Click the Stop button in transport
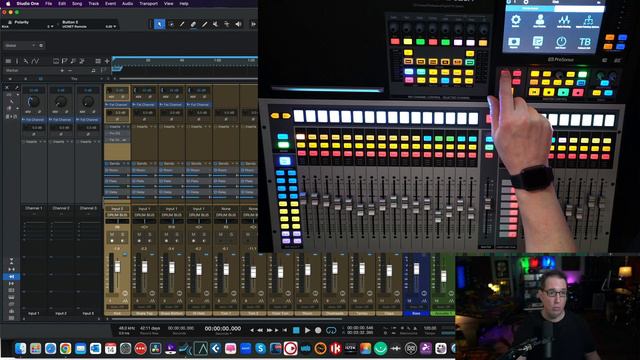Image resolution: width=640 pixels, height=360 pixels. pyautogui.click(x=296, y=330)
